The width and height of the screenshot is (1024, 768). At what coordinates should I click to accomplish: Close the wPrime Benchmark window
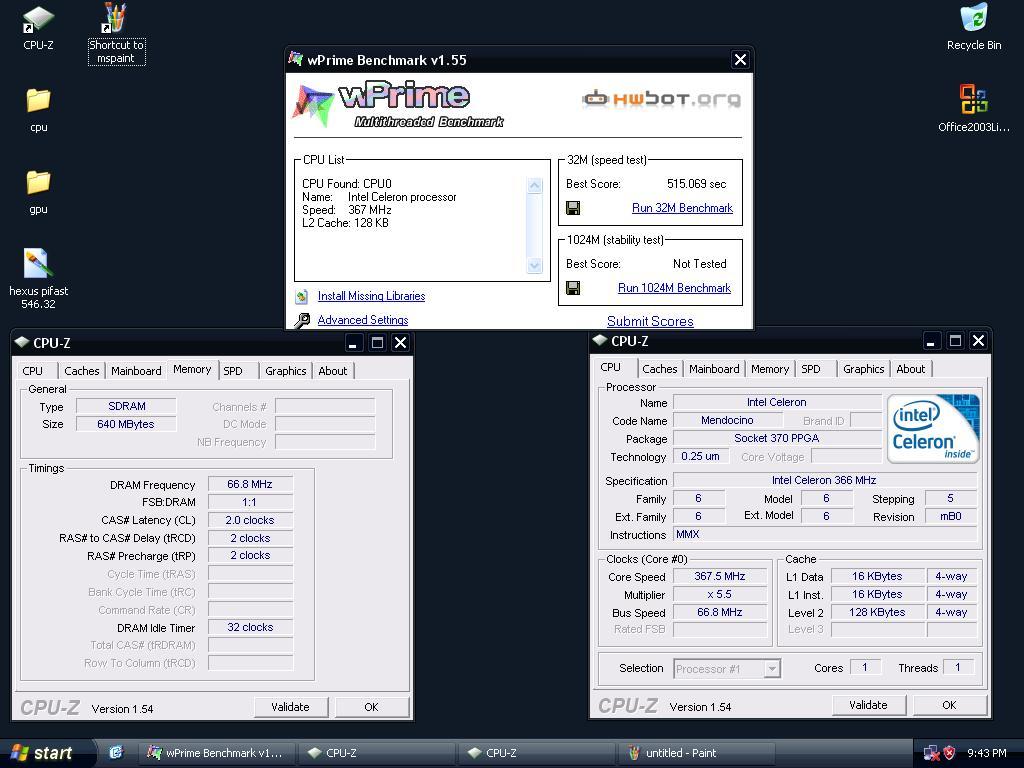tap(740, 60)
